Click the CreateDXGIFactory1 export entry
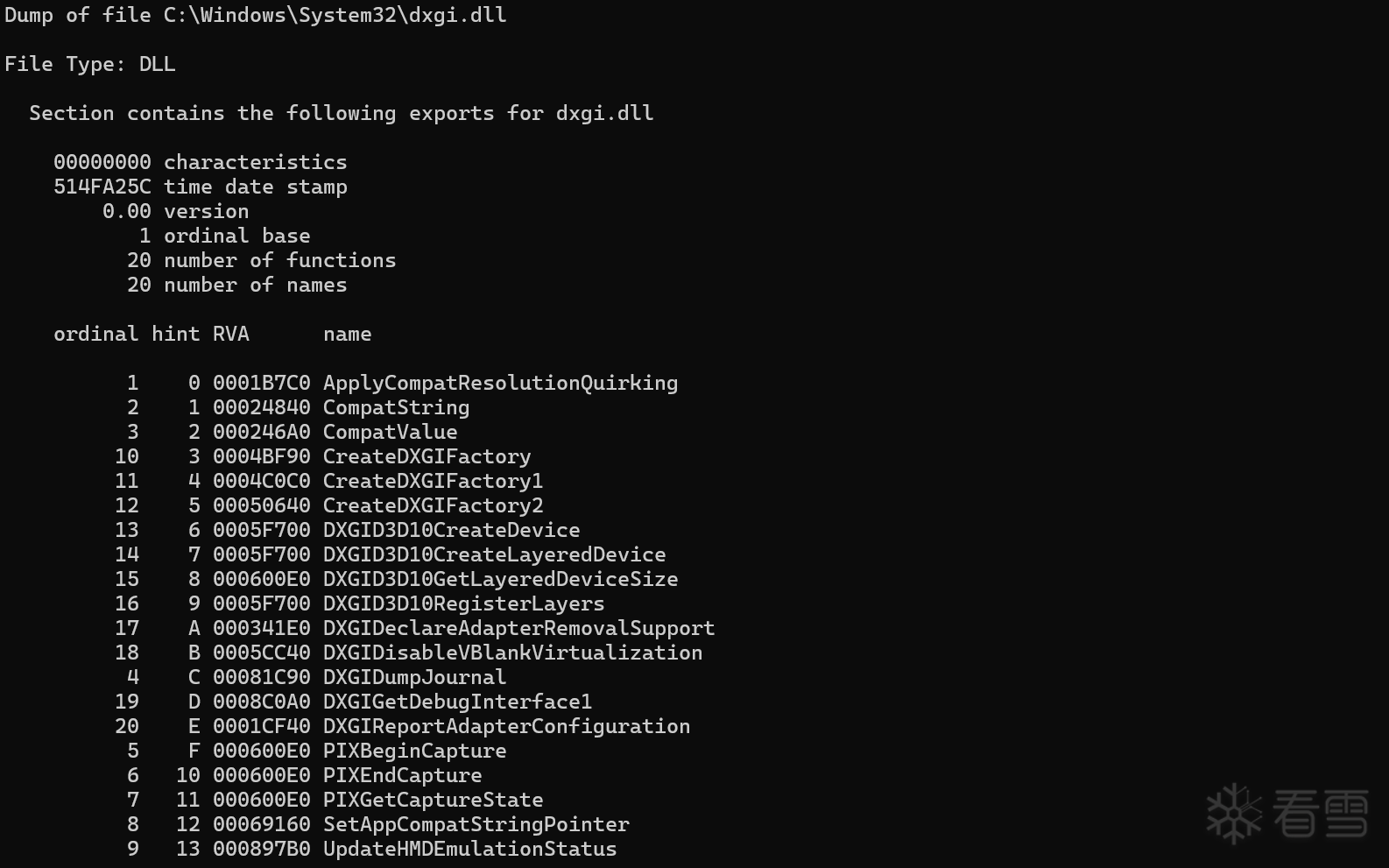The width and height of the screenshot is (1389, 868). coord(433,482)
